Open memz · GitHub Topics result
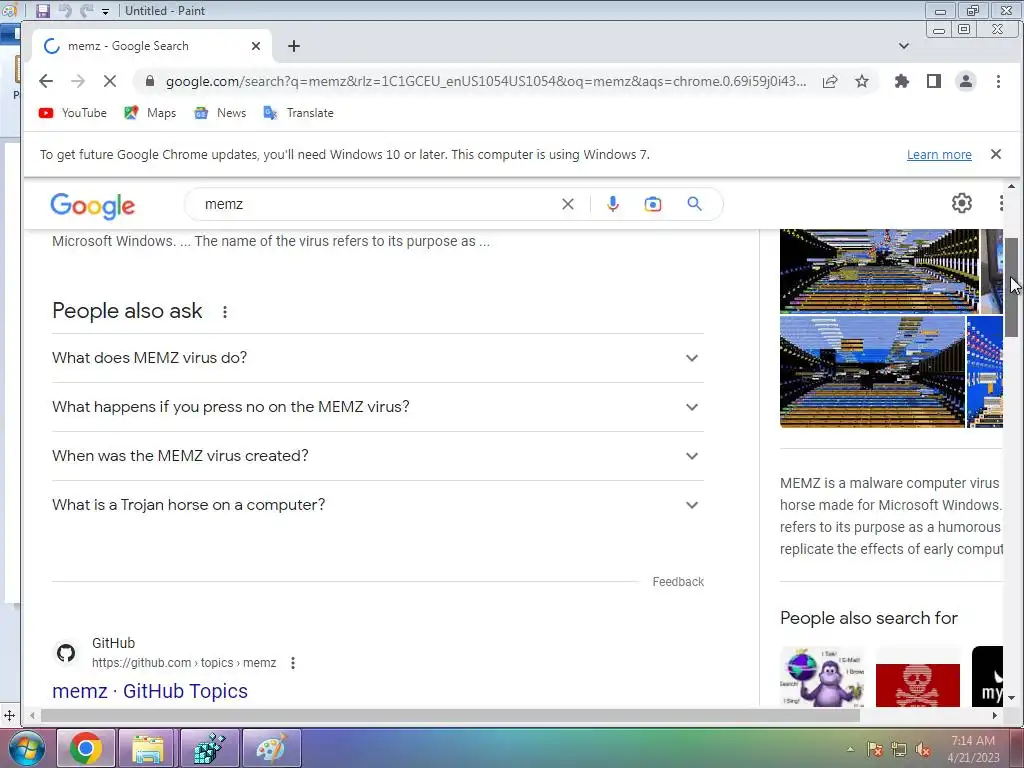The height and width of the screenshot is (768, 1024). [x=150, y=691]
